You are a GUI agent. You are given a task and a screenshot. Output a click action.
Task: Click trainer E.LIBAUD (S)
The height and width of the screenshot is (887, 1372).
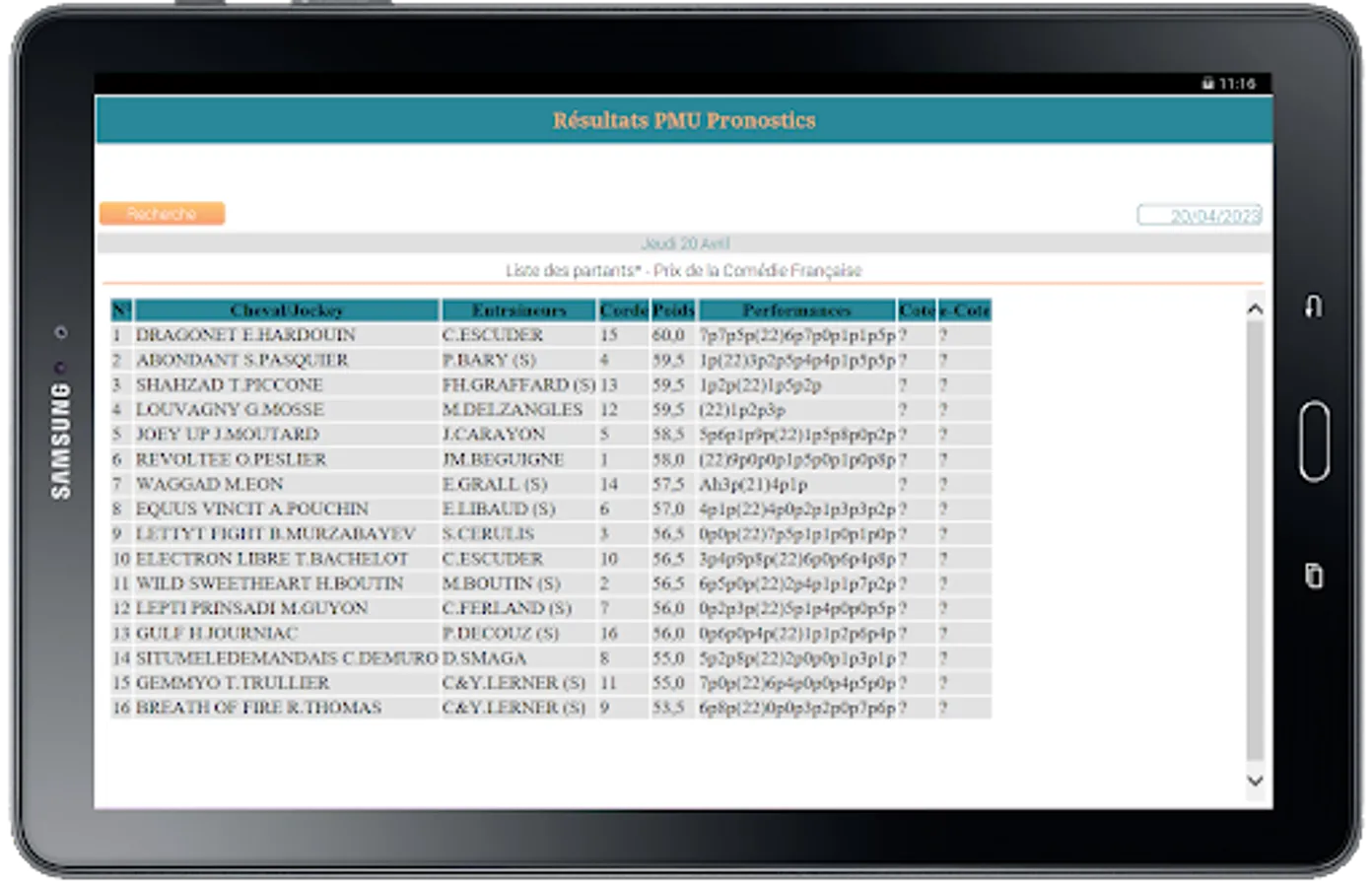pyautogui.click(x=499, y=509)
